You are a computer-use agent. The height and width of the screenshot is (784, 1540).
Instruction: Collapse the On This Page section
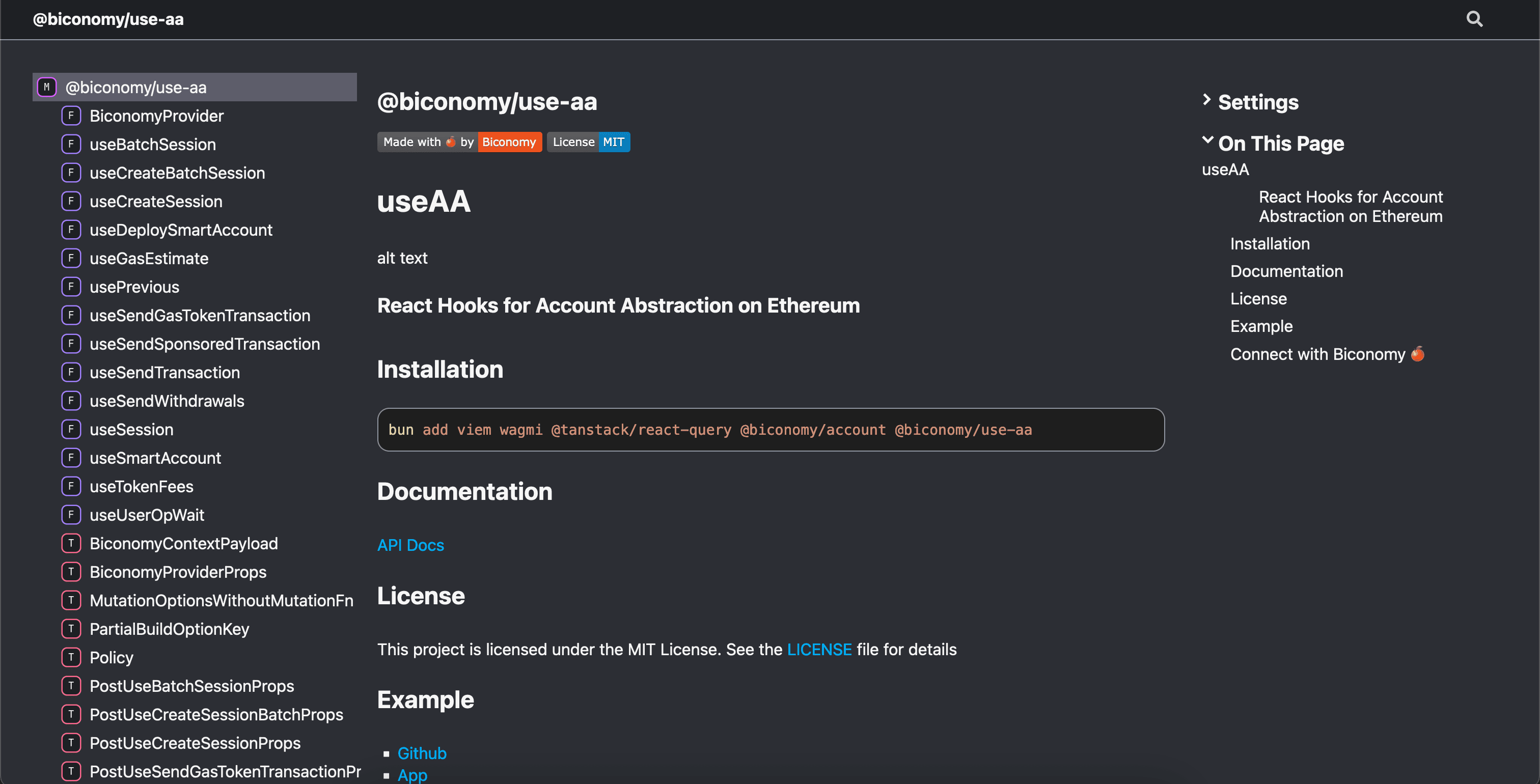point(1207,141)
